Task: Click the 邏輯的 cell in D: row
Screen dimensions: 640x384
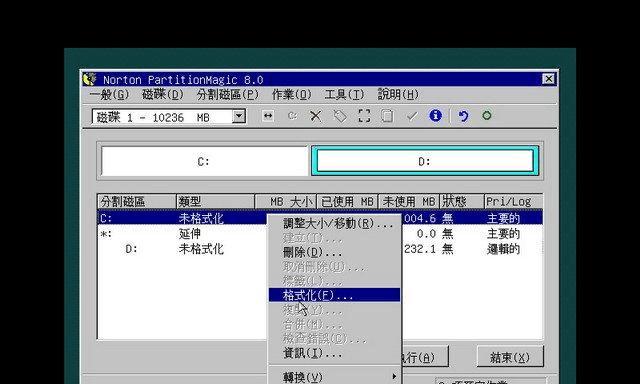Action: tap(503, 249)
